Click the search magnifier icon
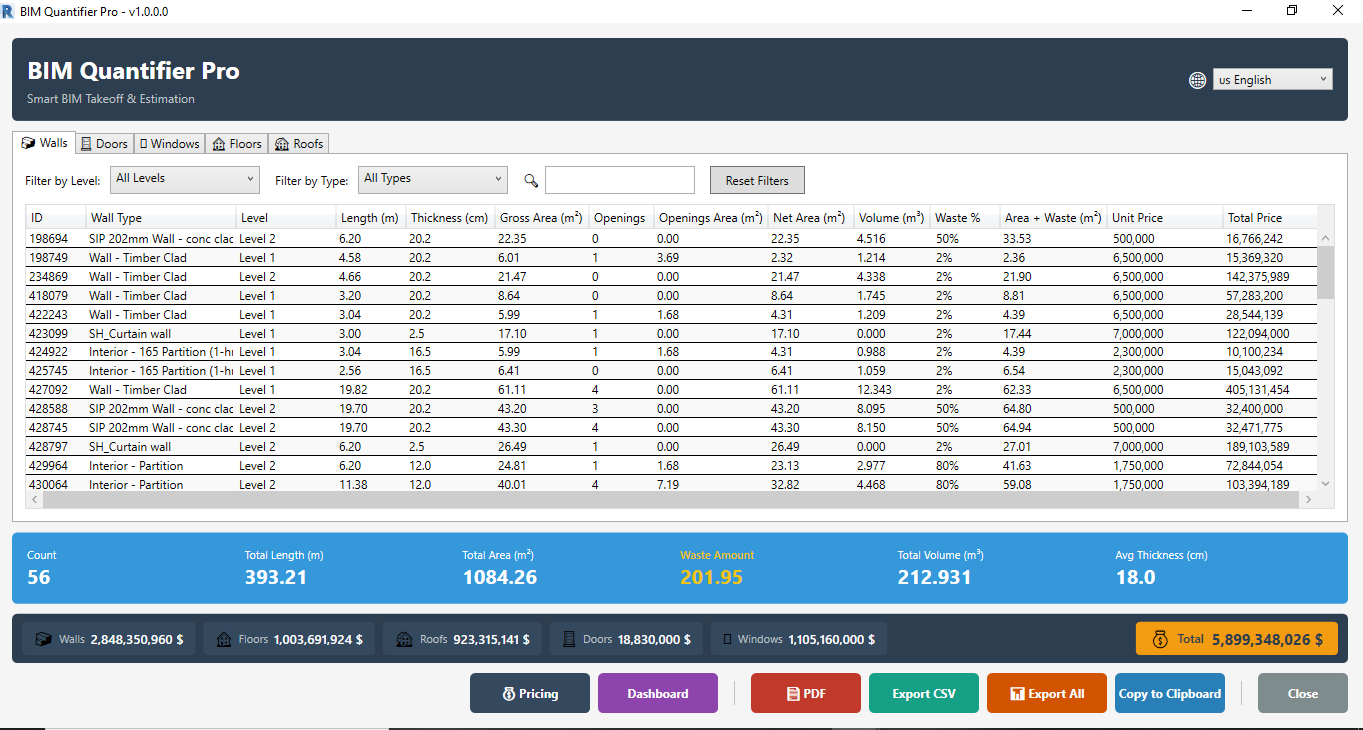This screenshot has height=730, width=1363. (531, 181)
